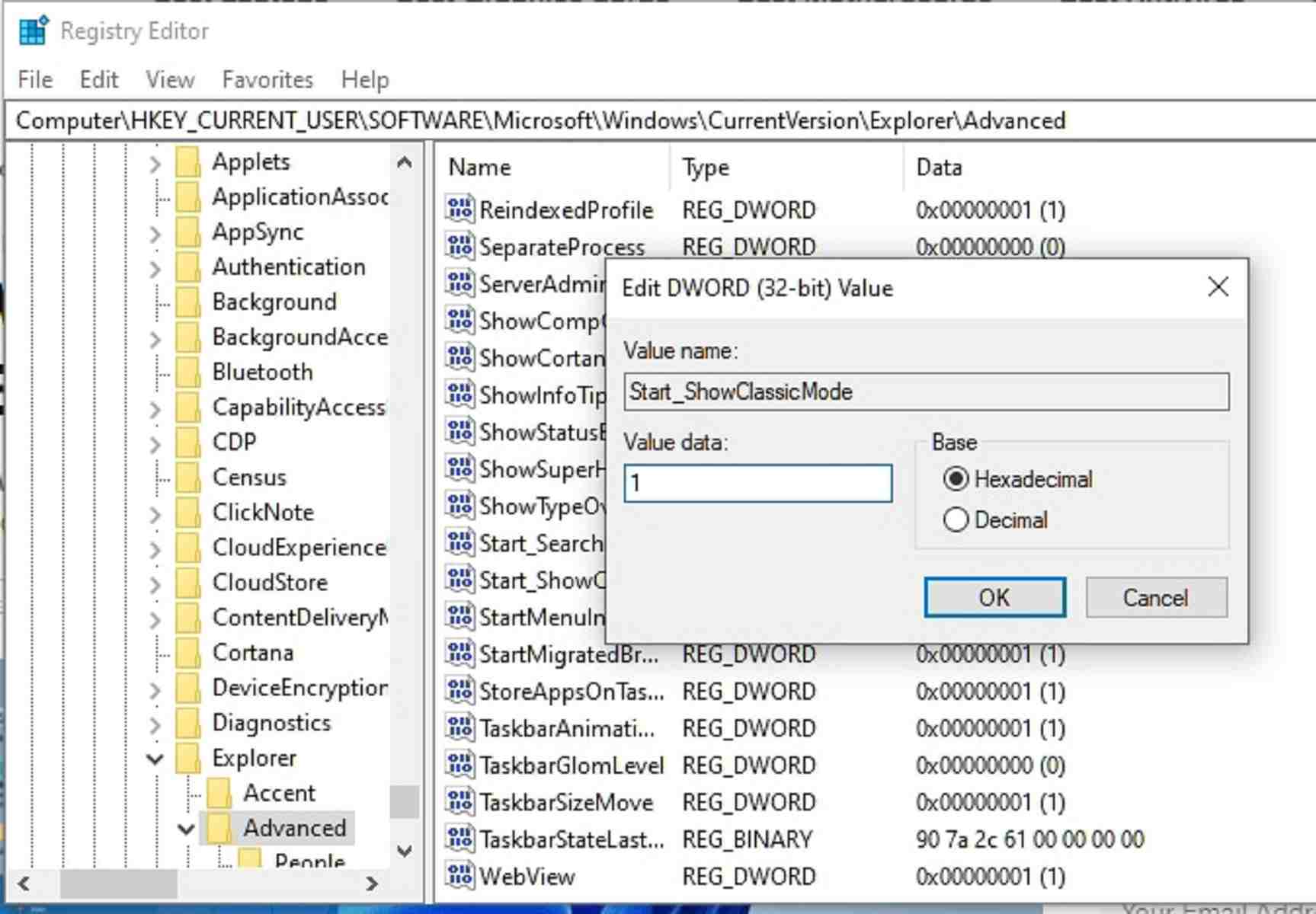The image size is (1316, 914).
Task: Expand the Cortana registry key
Action: (155, 652)
